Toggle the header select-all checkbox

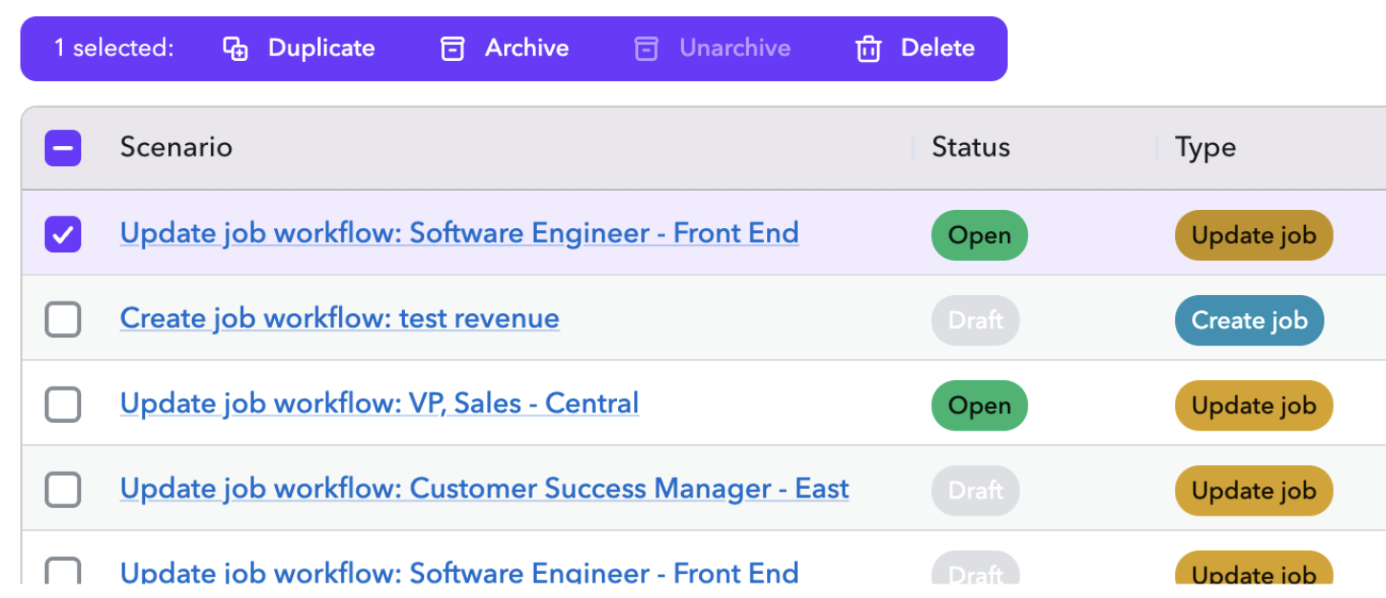[x=63, y=149]
